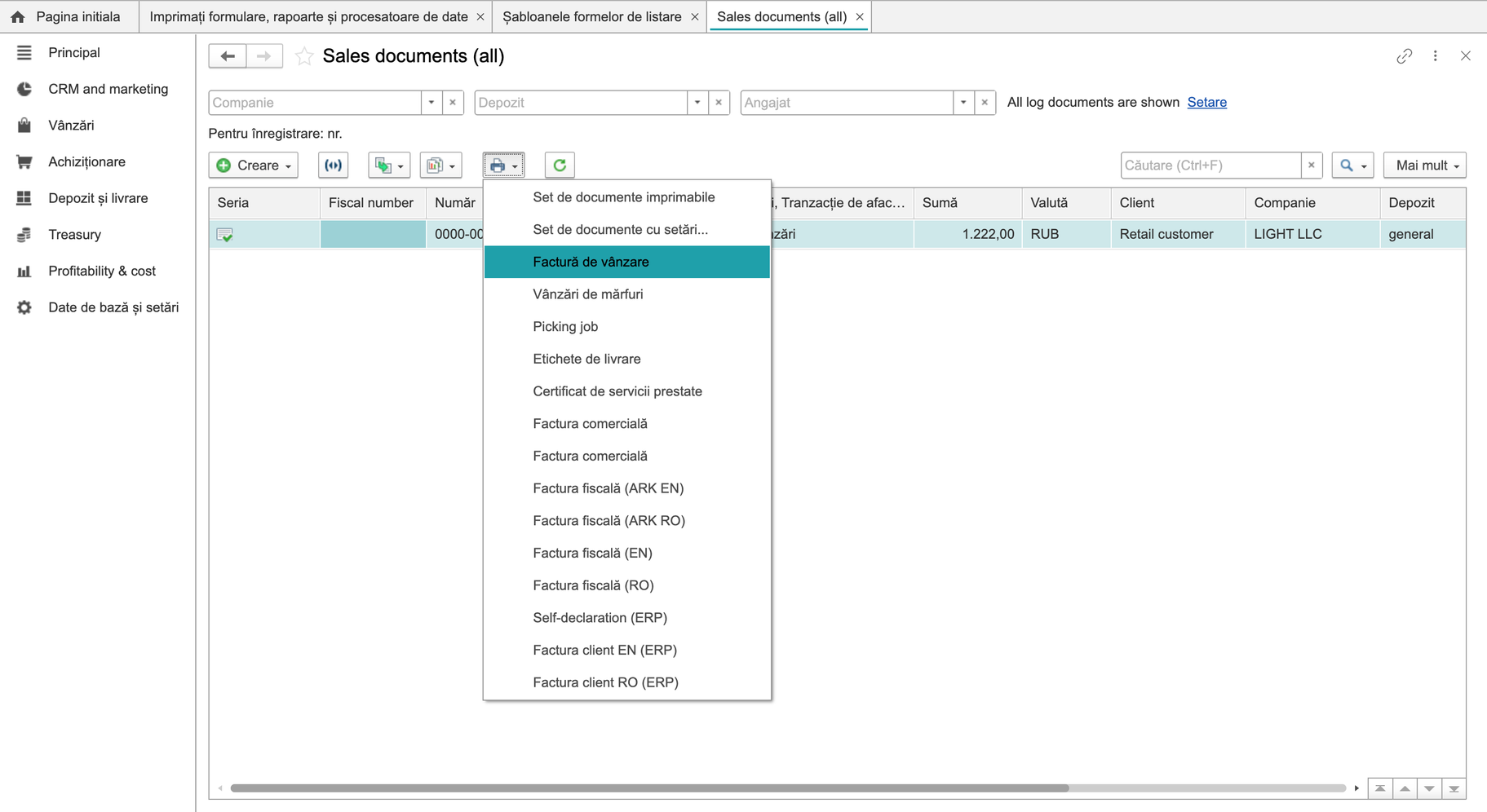The width and height of the screenshot is (1487, 812).
Task: Jump to the last row arrow button
Action: point(1454,788)
